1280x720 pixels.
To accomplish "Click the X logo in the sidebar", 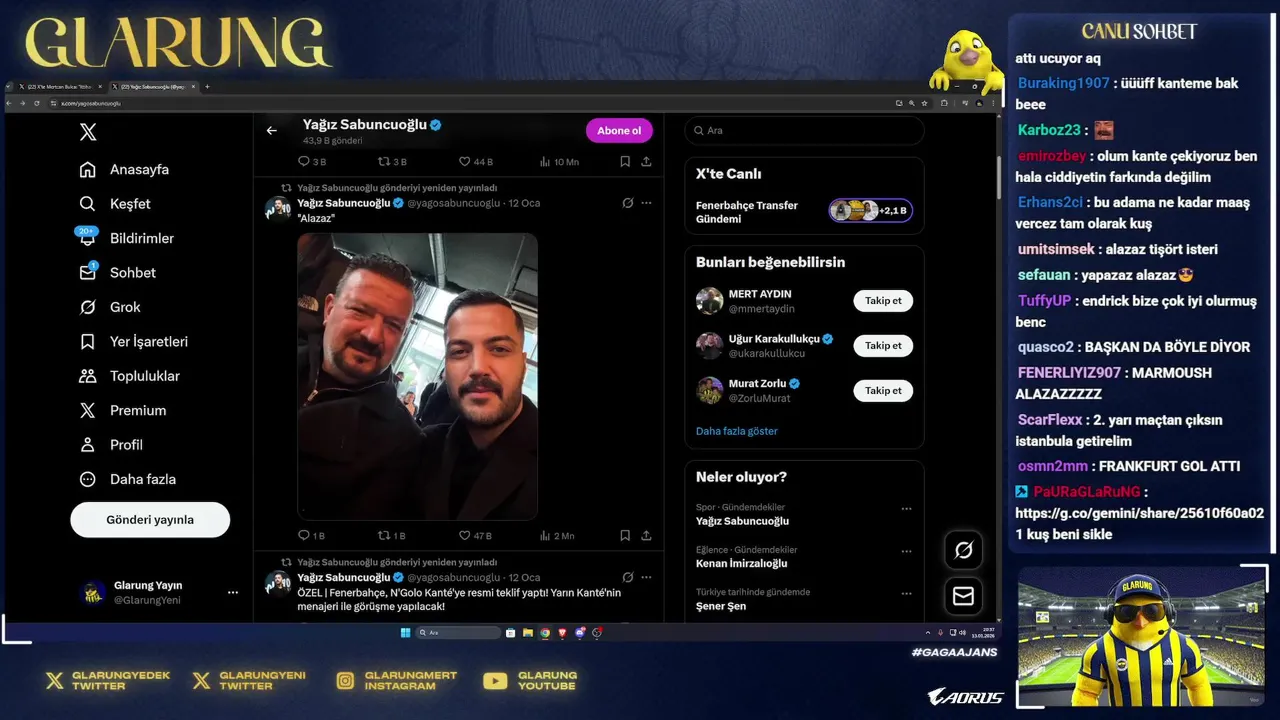I will coord(88,132).
